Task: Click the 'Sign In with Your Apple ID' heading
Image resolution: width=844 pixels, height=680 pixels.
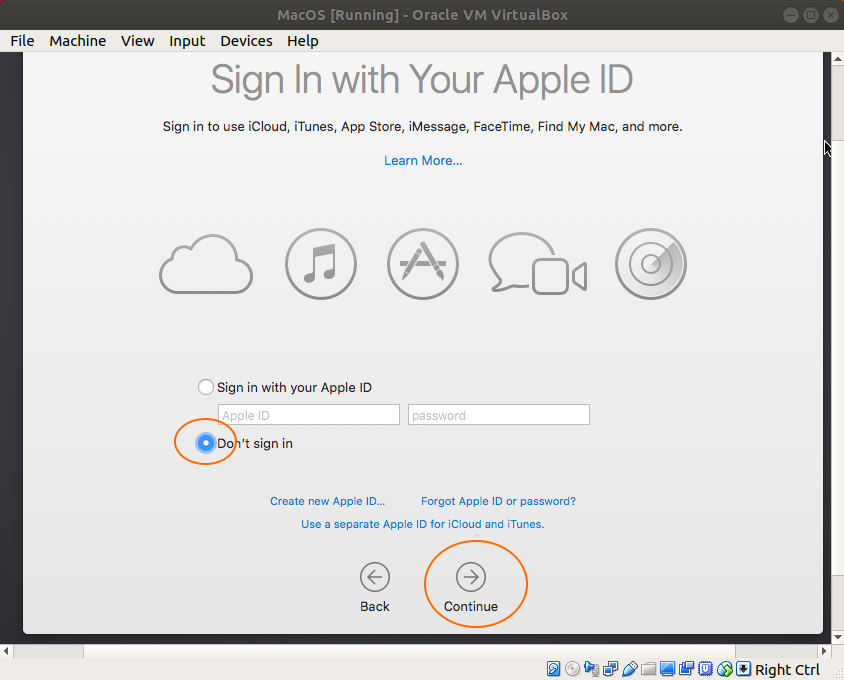Action: point(422,80)
